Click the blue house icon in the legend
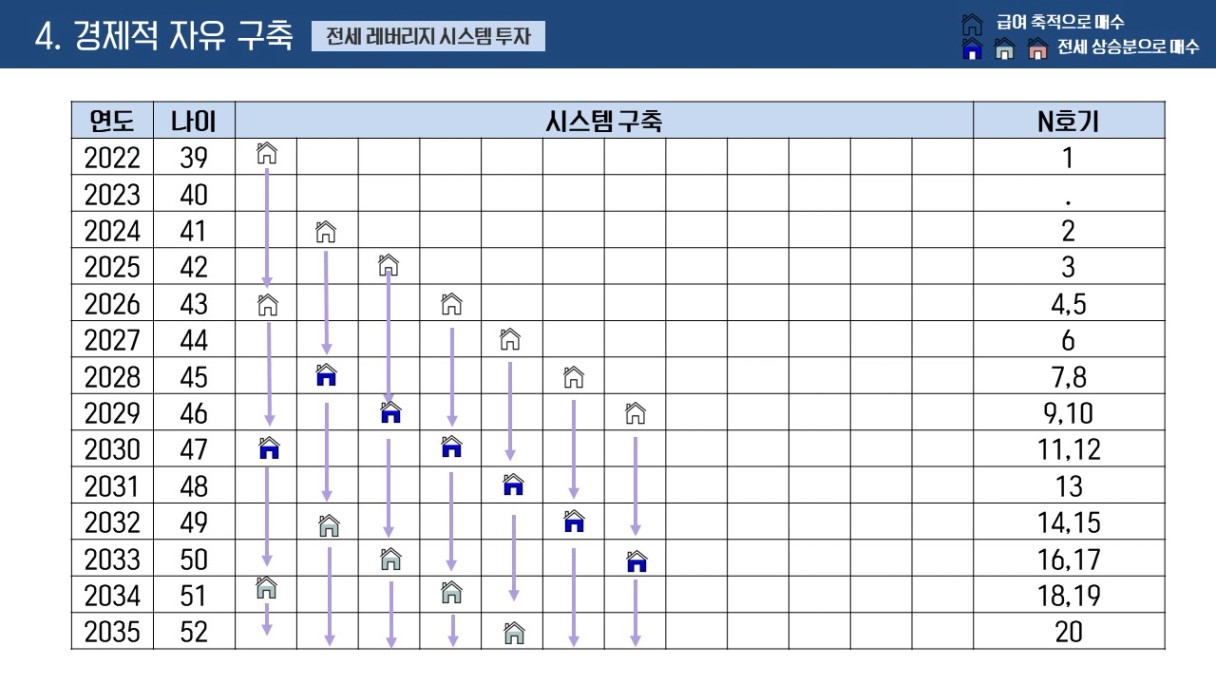This screenshot has height=684, width=1216. 971,48
